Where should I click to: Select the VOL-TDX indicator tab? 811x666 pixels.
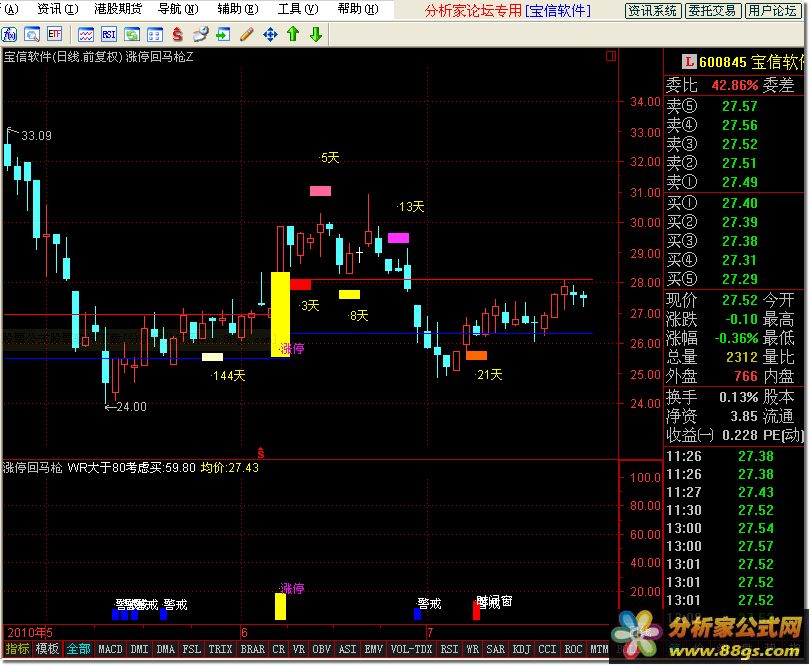point(412,648)
